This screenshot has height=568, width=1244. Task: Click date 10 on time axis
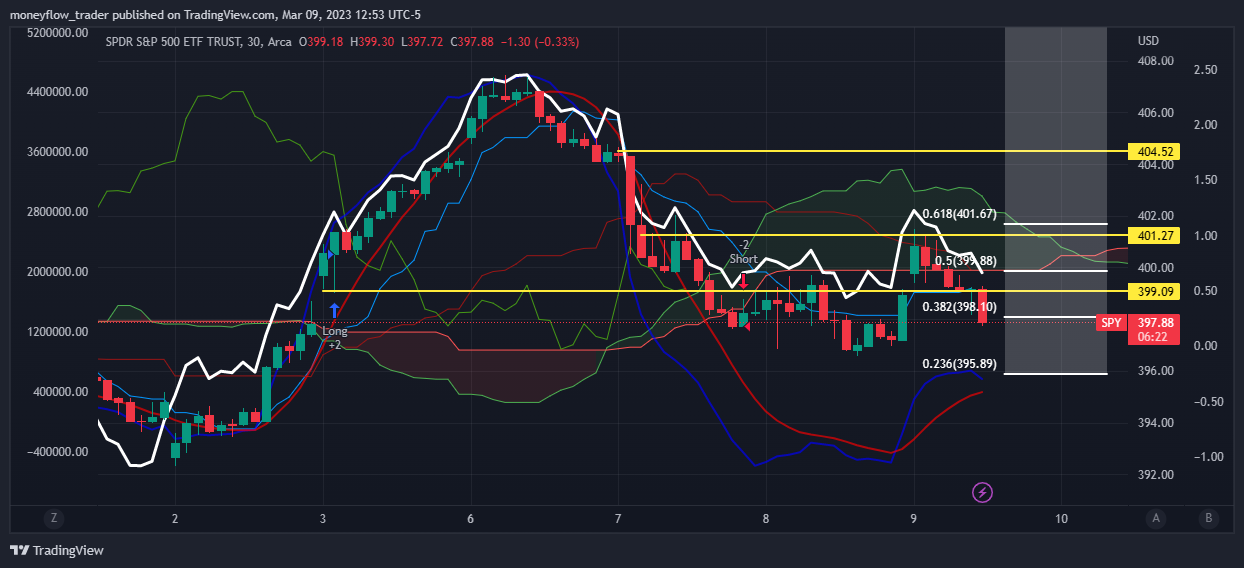point(1061,518)
